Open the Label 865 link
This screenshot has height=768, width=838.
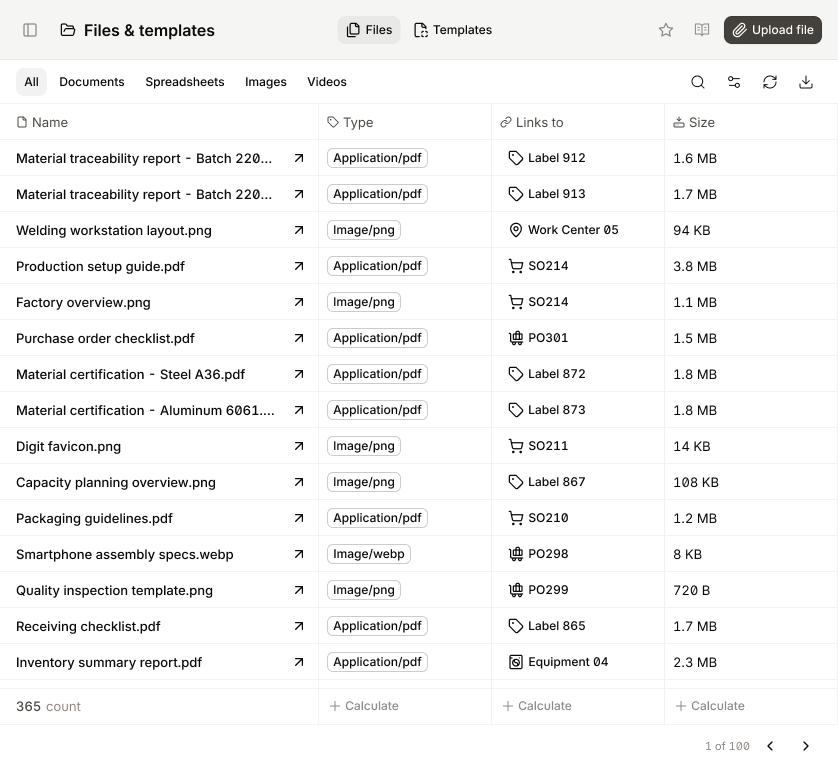(547, 626)
